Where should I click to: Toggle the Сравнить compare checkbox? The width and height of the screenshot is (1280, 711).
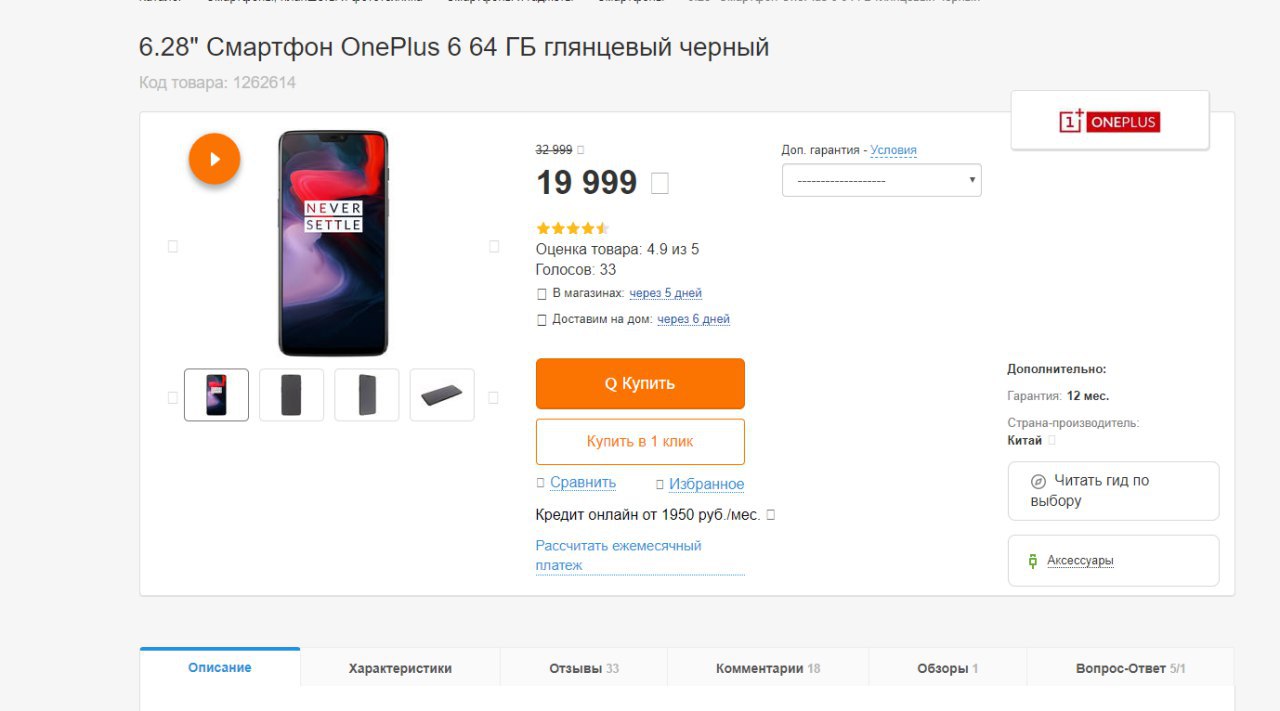pos(541,483)
